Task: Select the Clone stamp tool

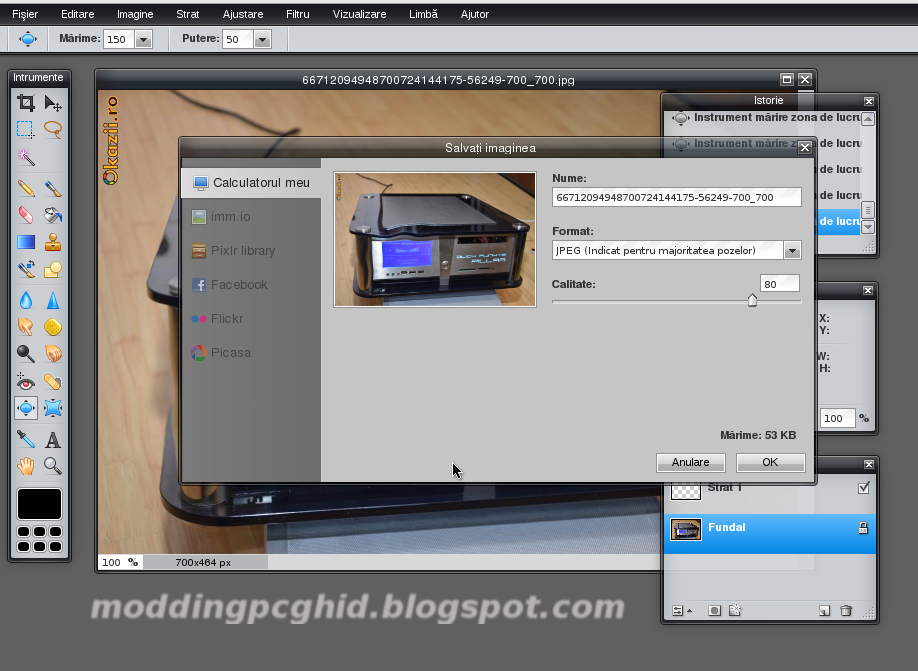Action: point(53,241)
